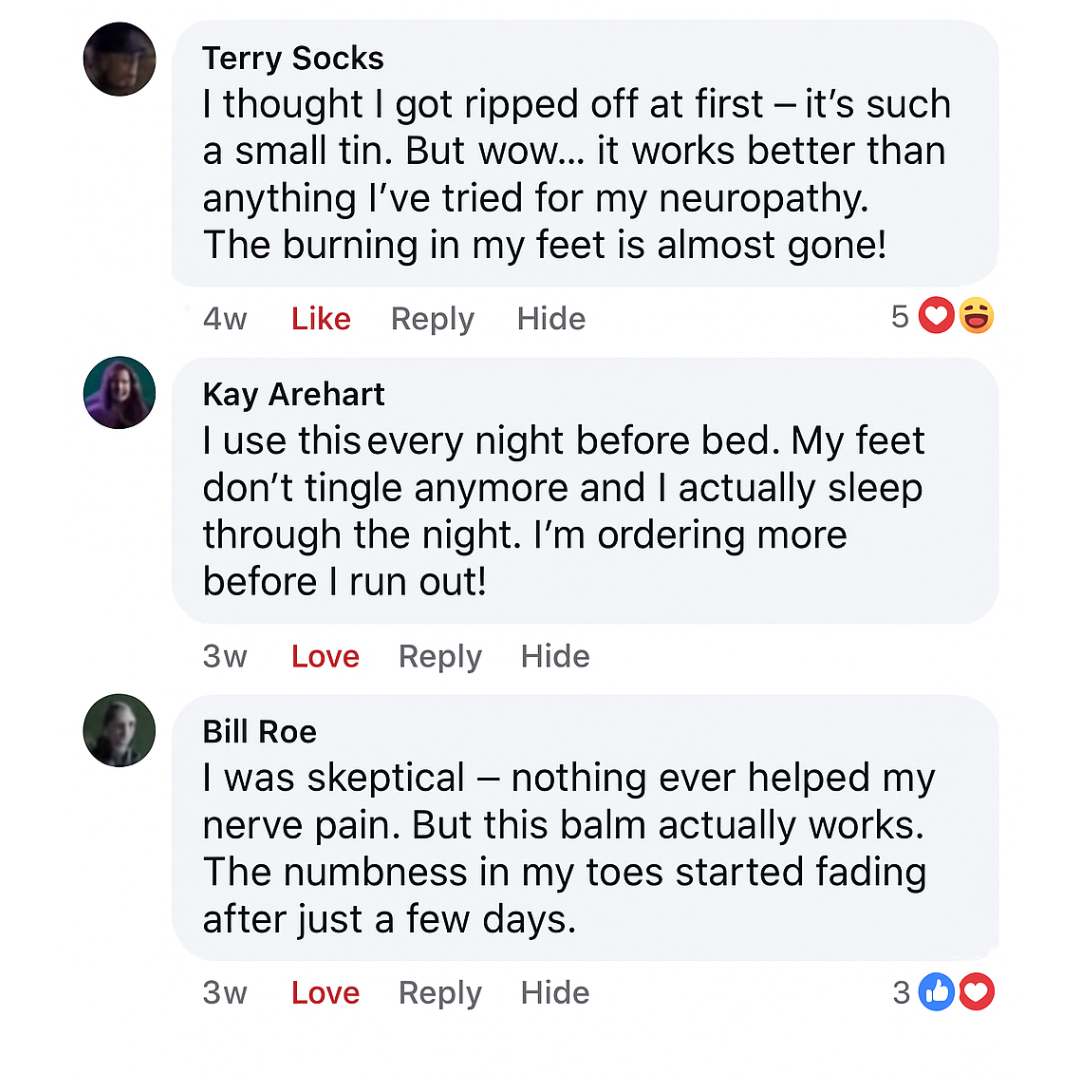Image resolution: width=1080 pixels, height=1080 pixels.
Task: Click the laughing emoji reaction on Terry's comment
Action: point(976,318)
